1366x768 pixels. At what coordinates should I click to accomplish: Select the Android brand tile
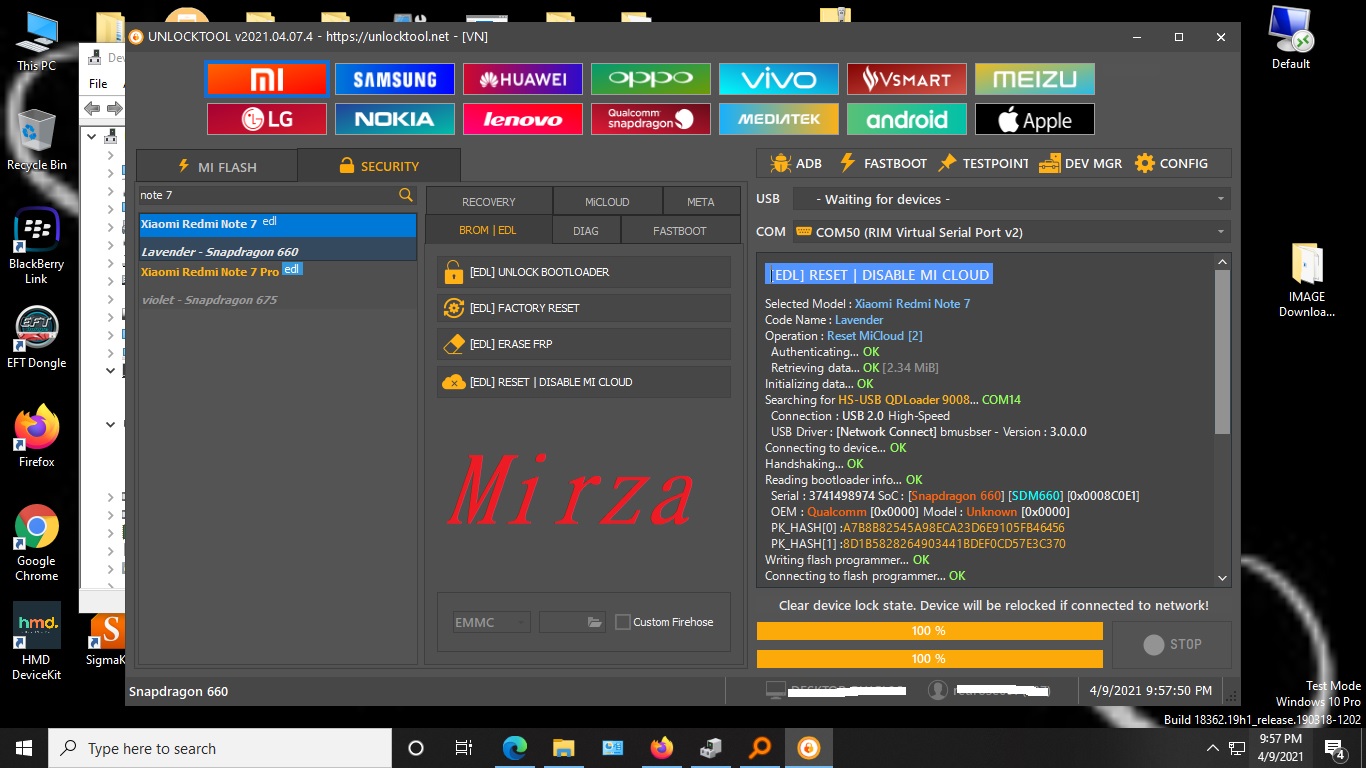tap(907, 119)
